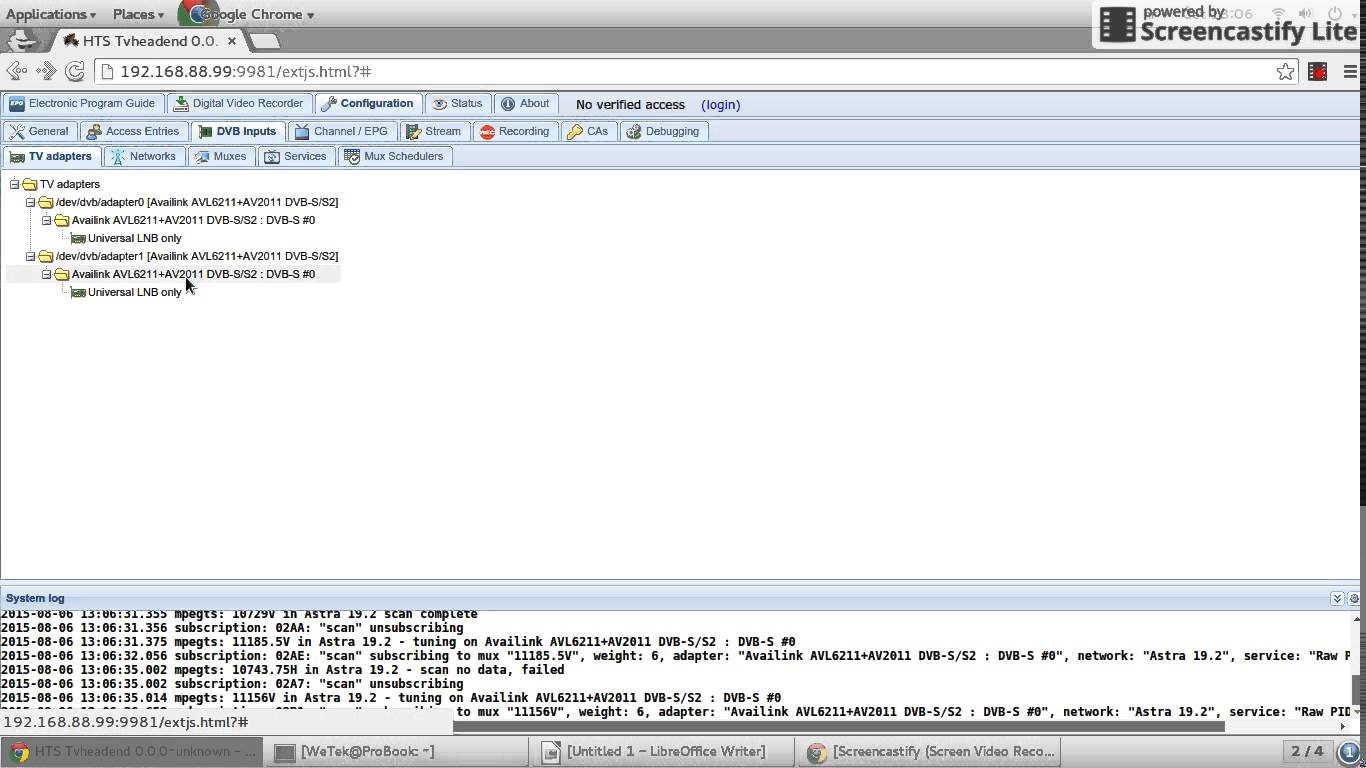The height and width of the screenshot is (768, 1366).
Task: Open the Debugging tab
Action: 662,131
